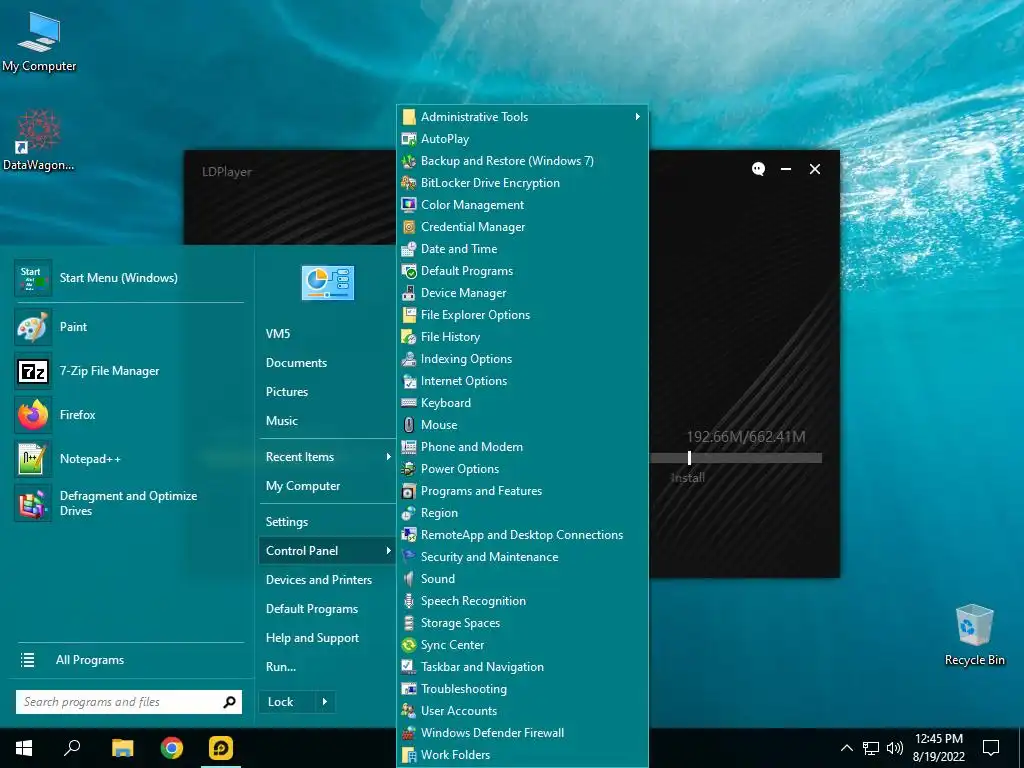This screenshot has width=1024, height=768.
Task: Launch 7-Zip File Manager icon
Action: (33, 371)
